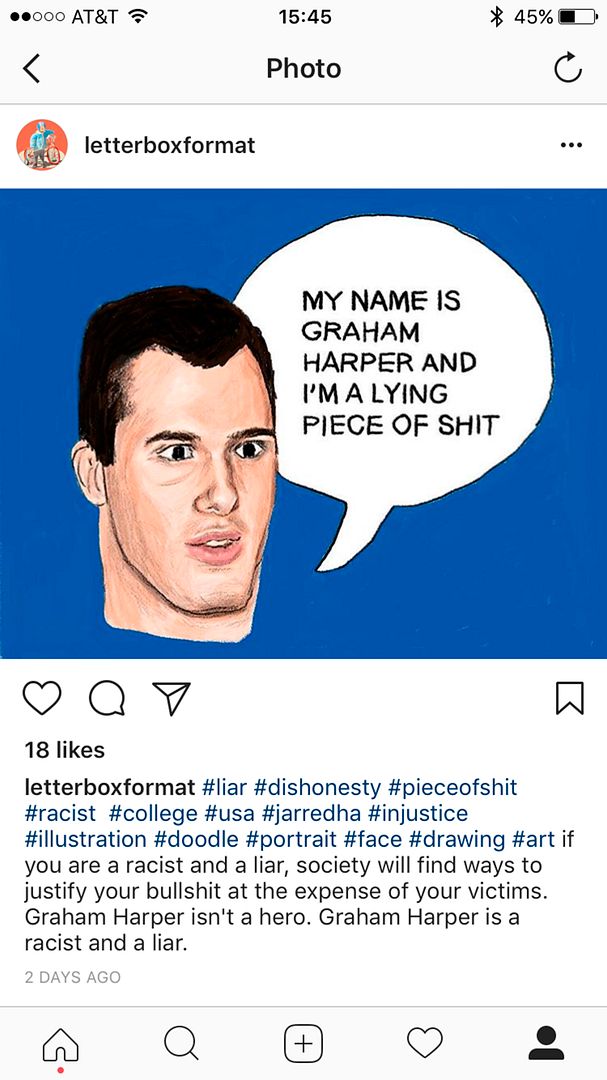Open Activity heart tab
This screenshot has width=607, height=1080.
424,1043
